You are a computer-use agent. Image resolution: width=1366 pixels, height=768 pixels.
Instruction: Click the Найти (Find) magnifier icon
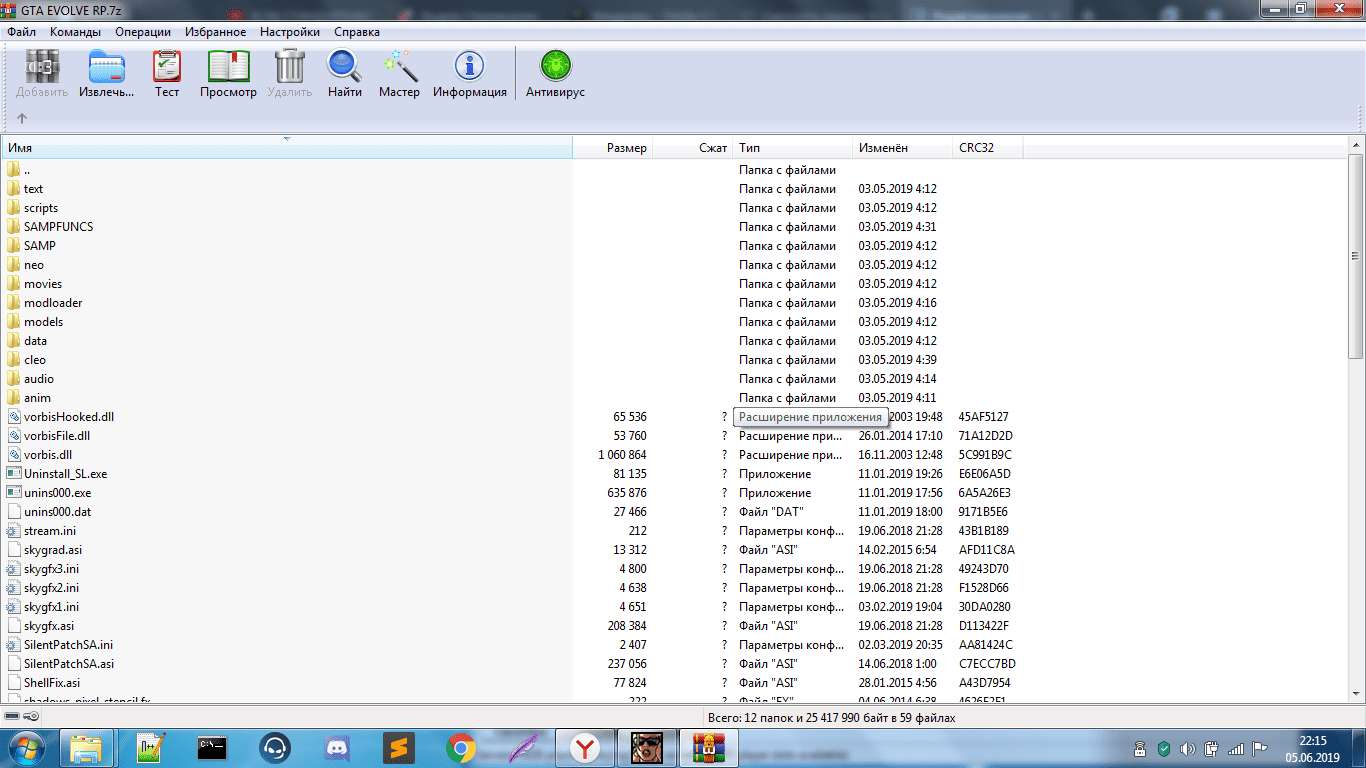click(344, 74)
